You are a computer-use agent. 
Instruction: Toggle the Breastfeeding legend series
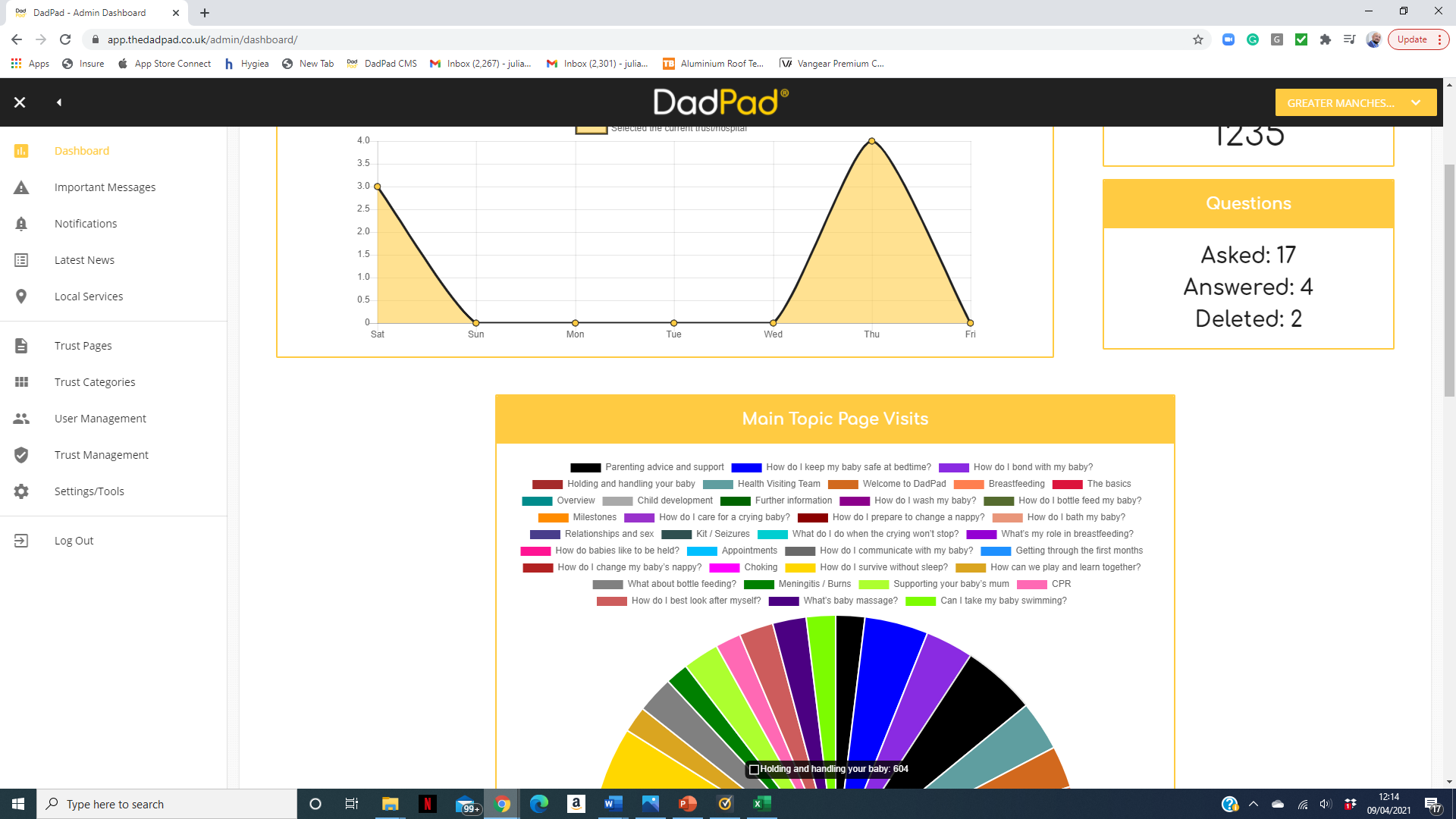pyautogui.click(x=1016, y=484)
